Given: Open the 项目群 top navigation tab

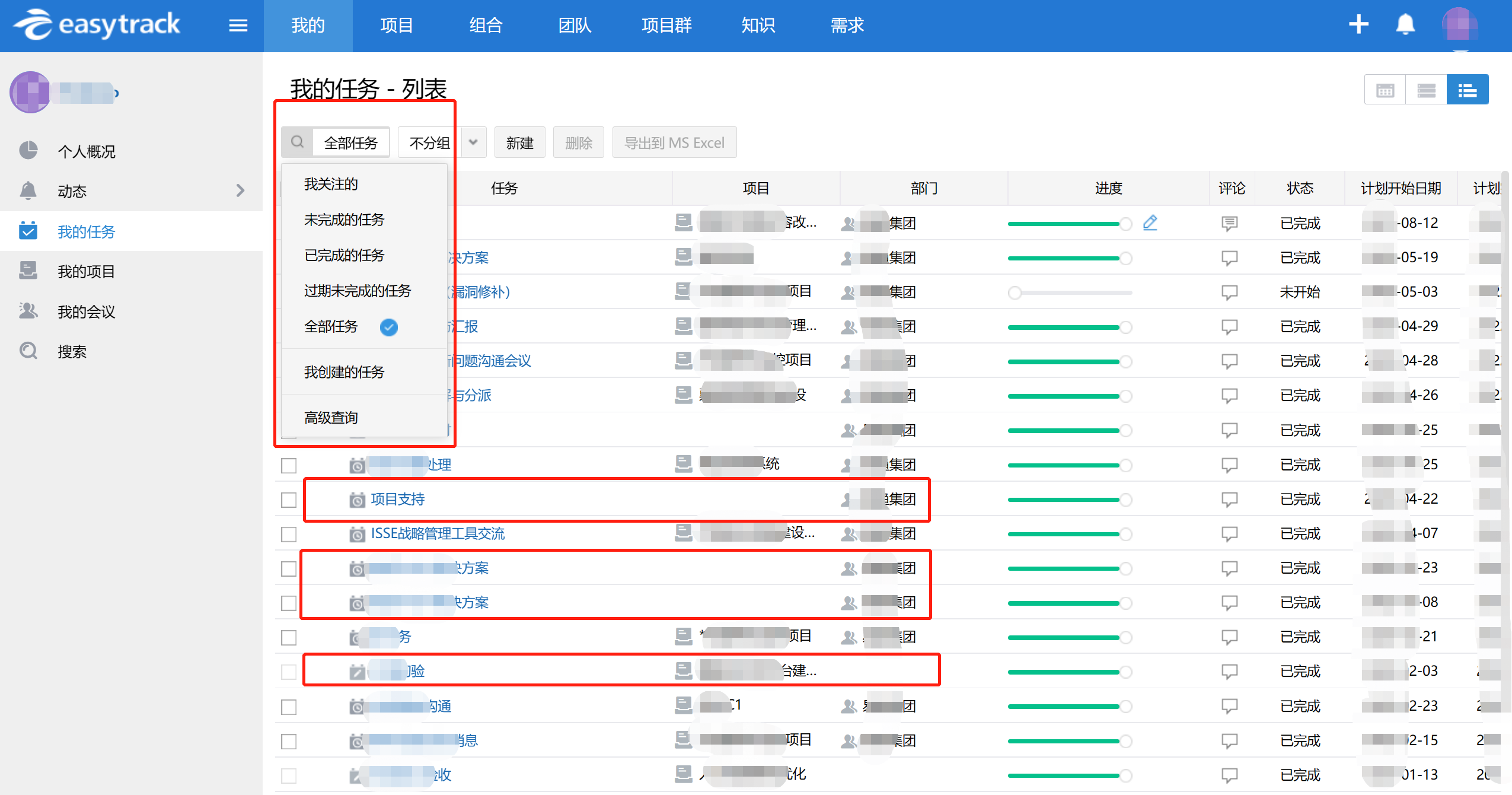Looking at the screenshot, I should point(666,26).
